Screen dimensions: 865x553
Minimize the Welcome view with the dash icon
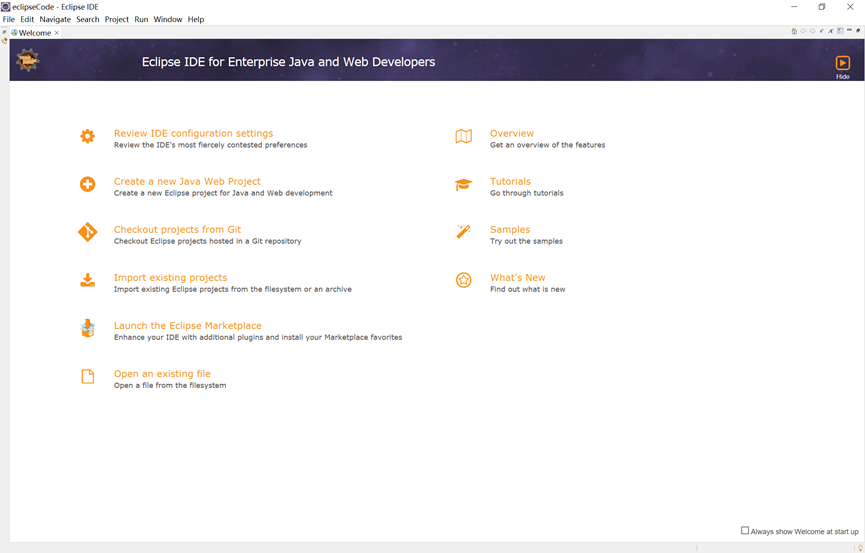tap(850, 30)
